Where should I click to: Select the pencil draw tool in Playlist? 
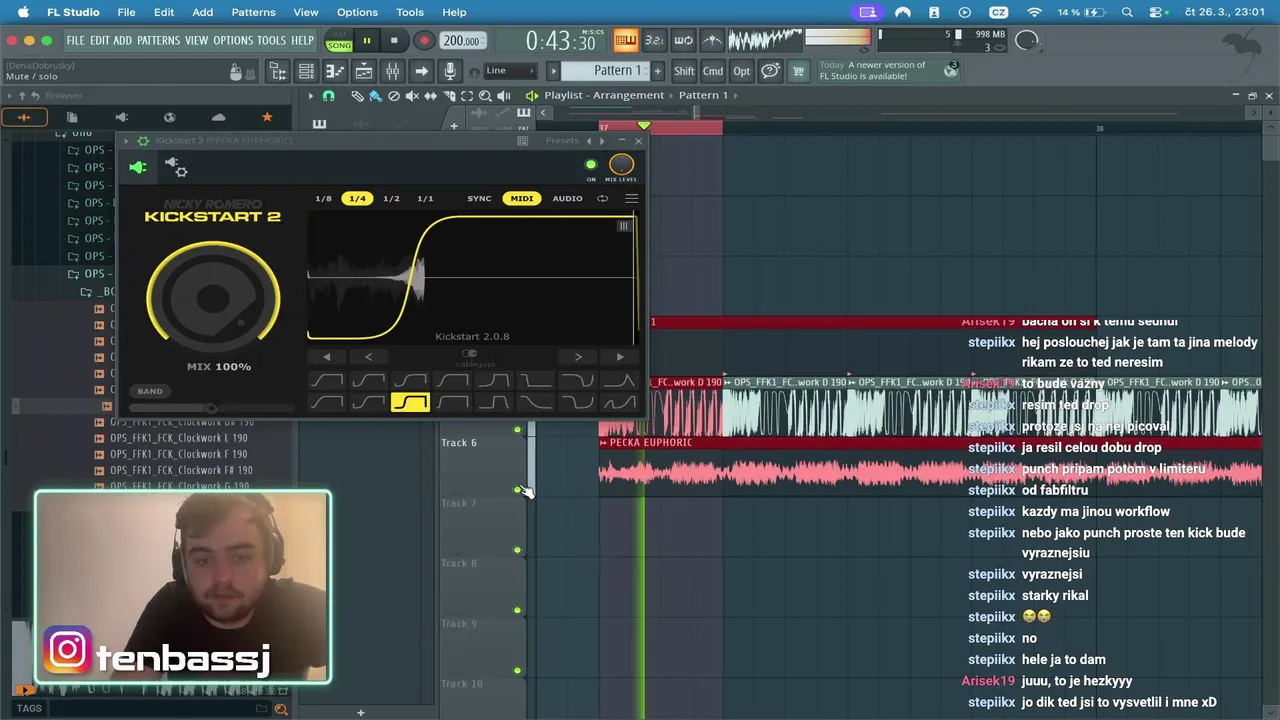[357, 96]
